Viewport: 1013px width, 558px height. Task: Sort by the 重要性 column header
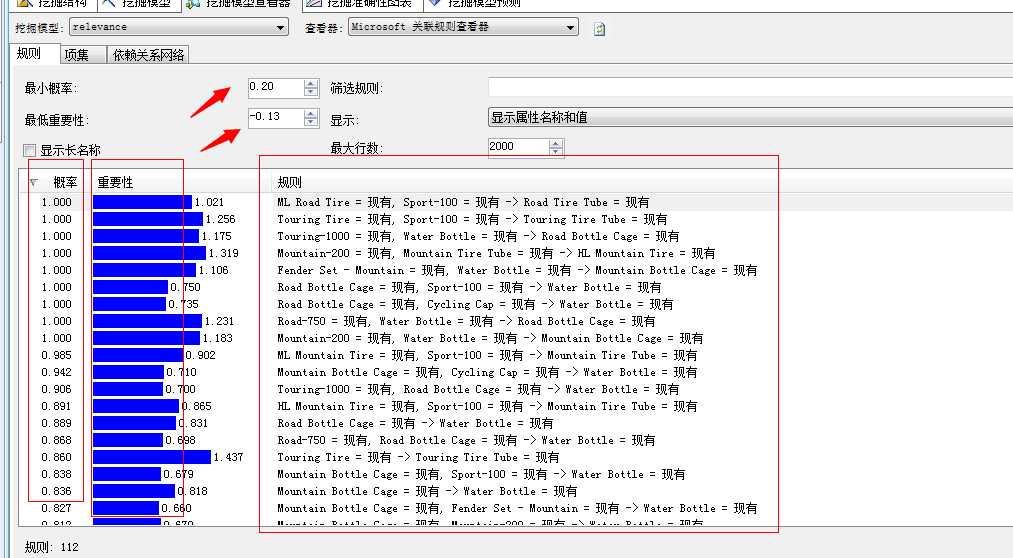[116, 183]
